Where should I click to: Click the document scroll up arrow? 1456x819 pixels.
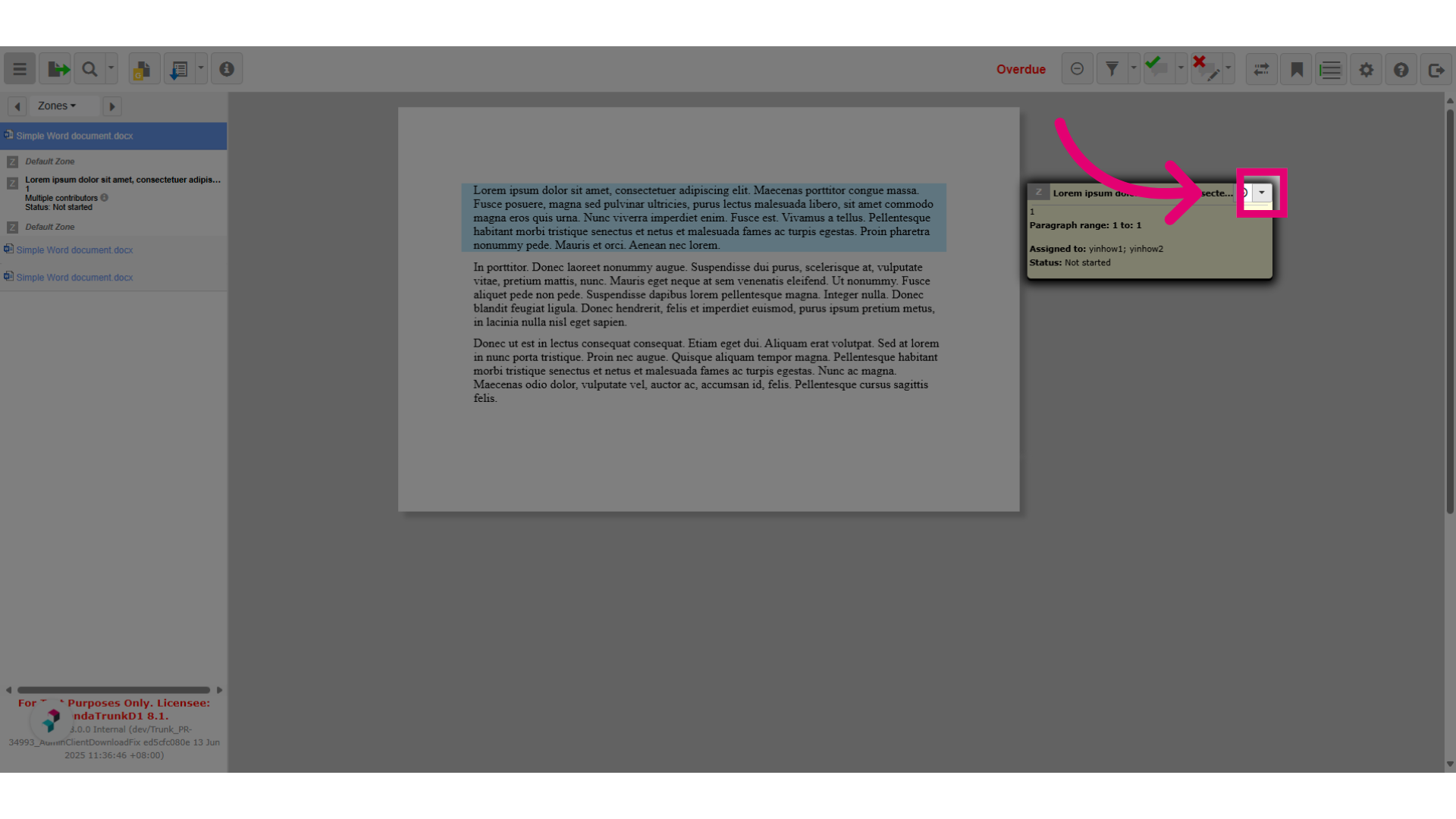[1450, 100]
